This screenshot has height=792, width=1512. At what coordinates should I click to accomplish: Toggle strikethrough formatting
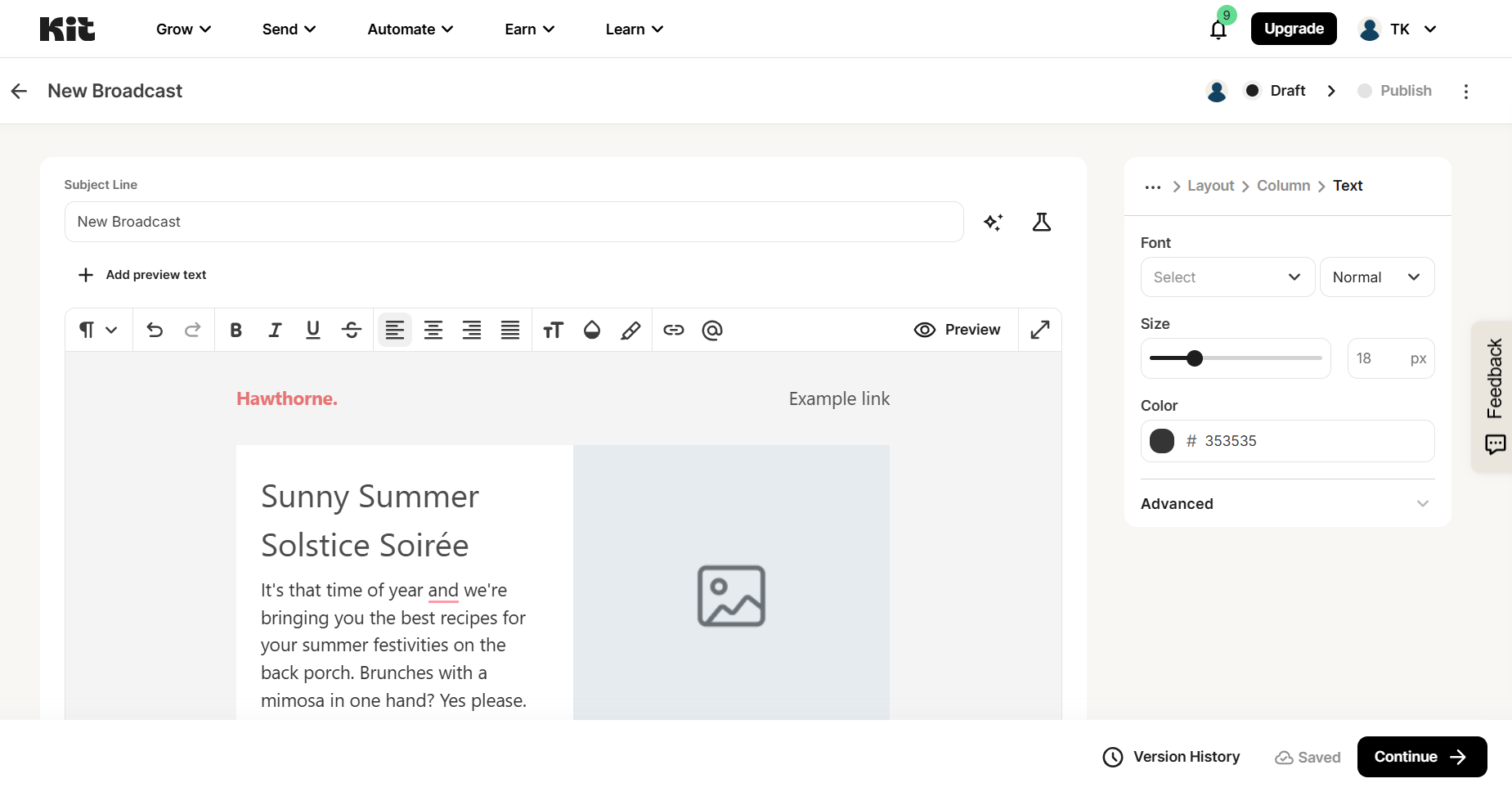click(x=352, y=330)
